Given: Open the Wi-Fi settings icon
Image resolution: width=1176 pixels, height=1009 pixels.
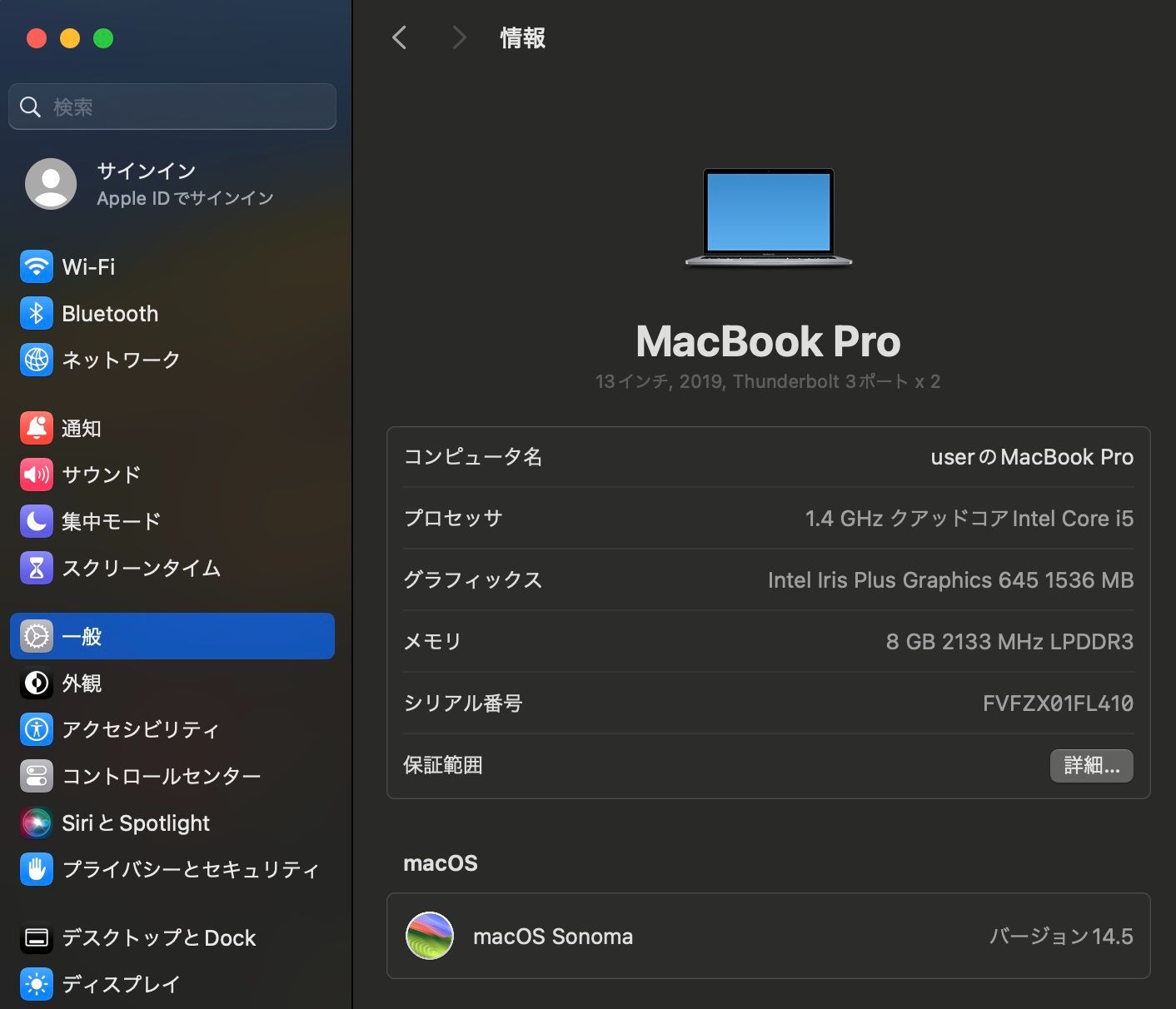Looking at the screenshot, I should tap(36, 266).
